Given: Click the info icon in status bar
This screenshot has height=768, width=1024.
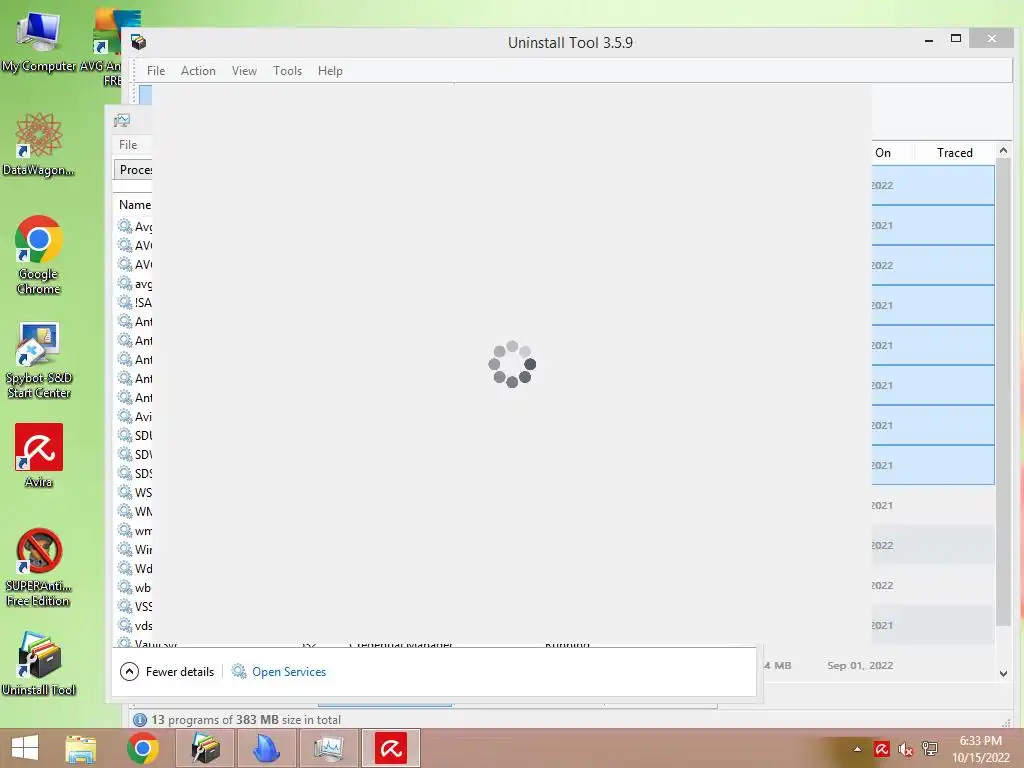Looking at the screenshot, I should click(x=140, y=720).
